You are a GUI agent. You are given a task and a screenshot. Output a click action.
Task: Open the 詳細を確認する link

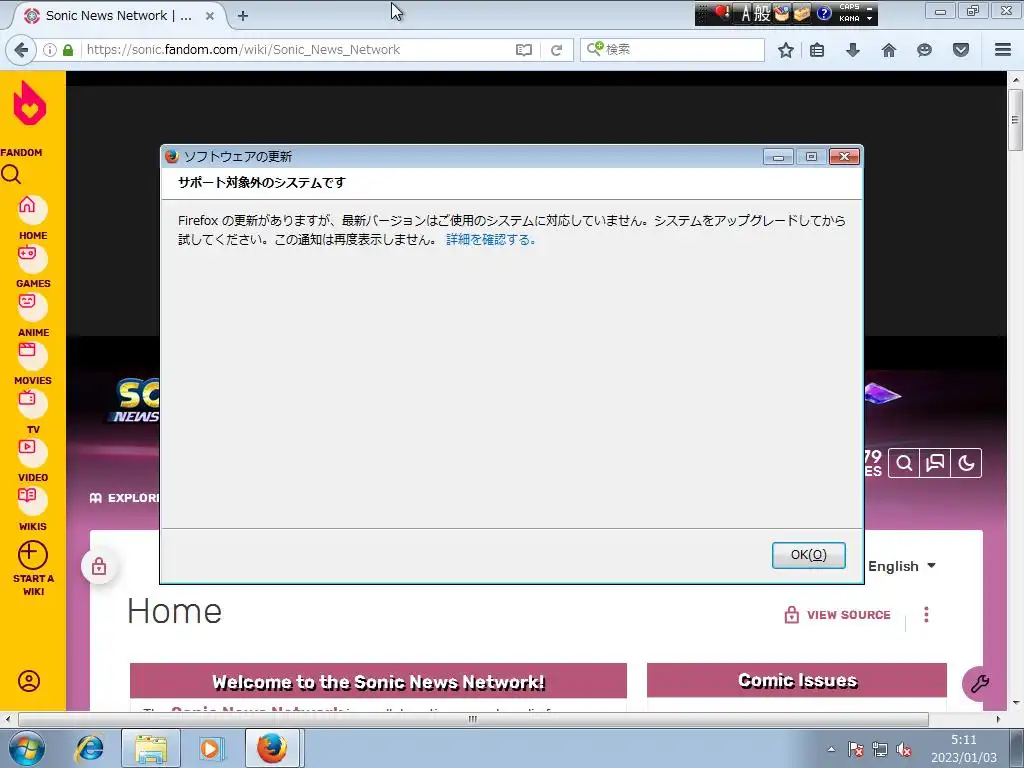491,240
